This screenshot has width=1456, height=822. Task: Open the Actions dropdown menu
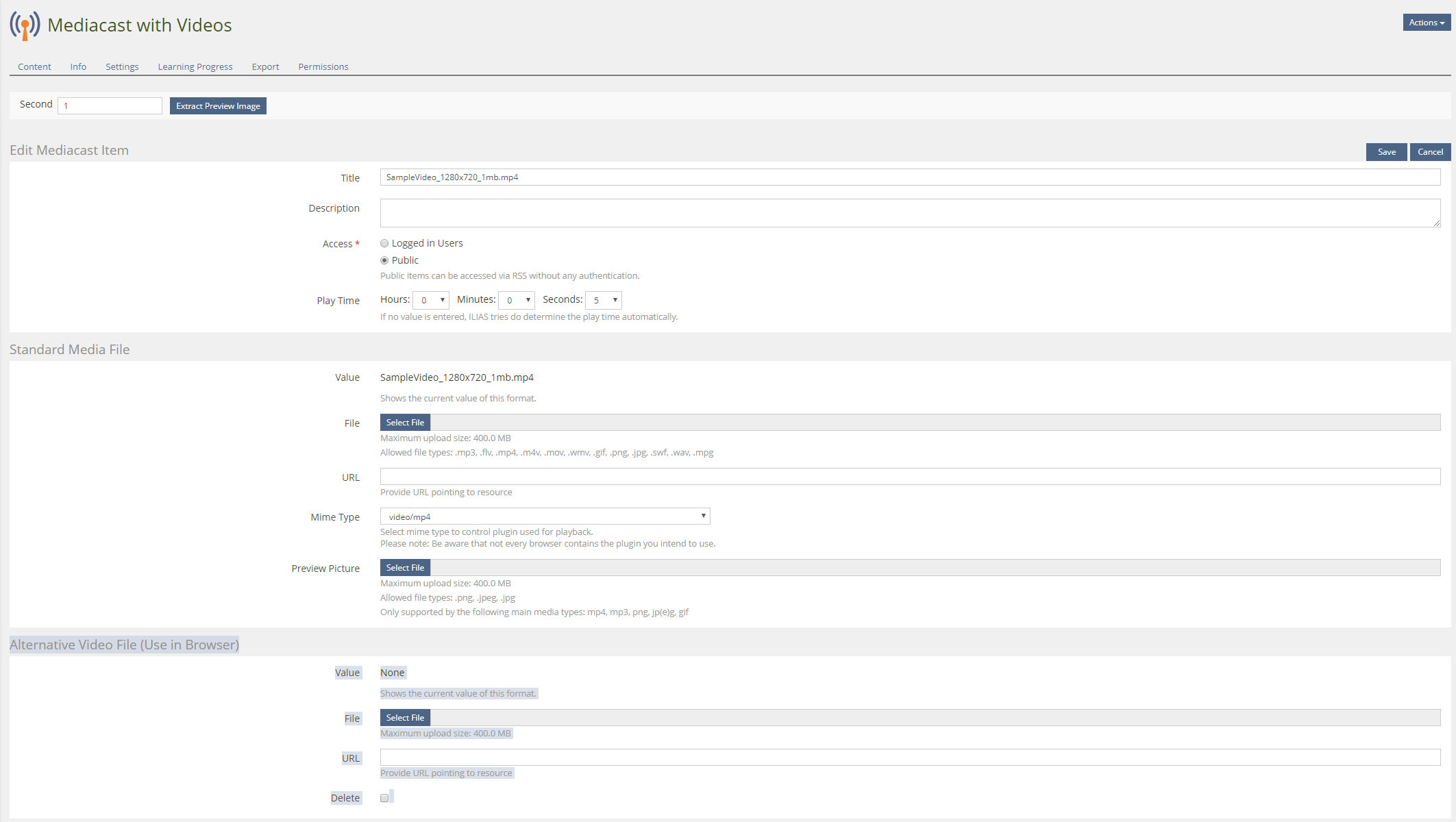point(1427,23)
